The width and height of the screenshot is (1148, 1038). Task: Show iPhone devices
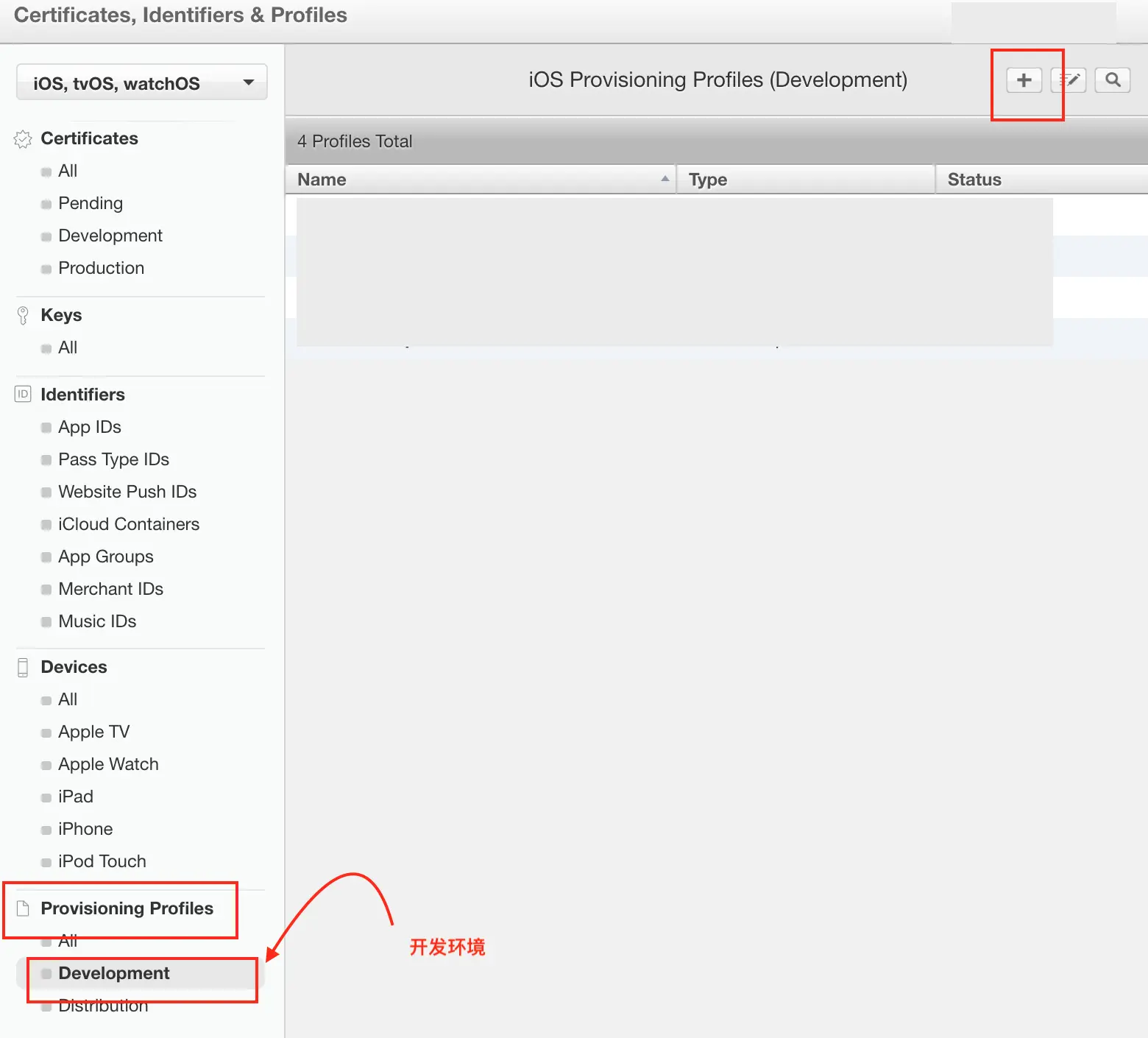85,829
